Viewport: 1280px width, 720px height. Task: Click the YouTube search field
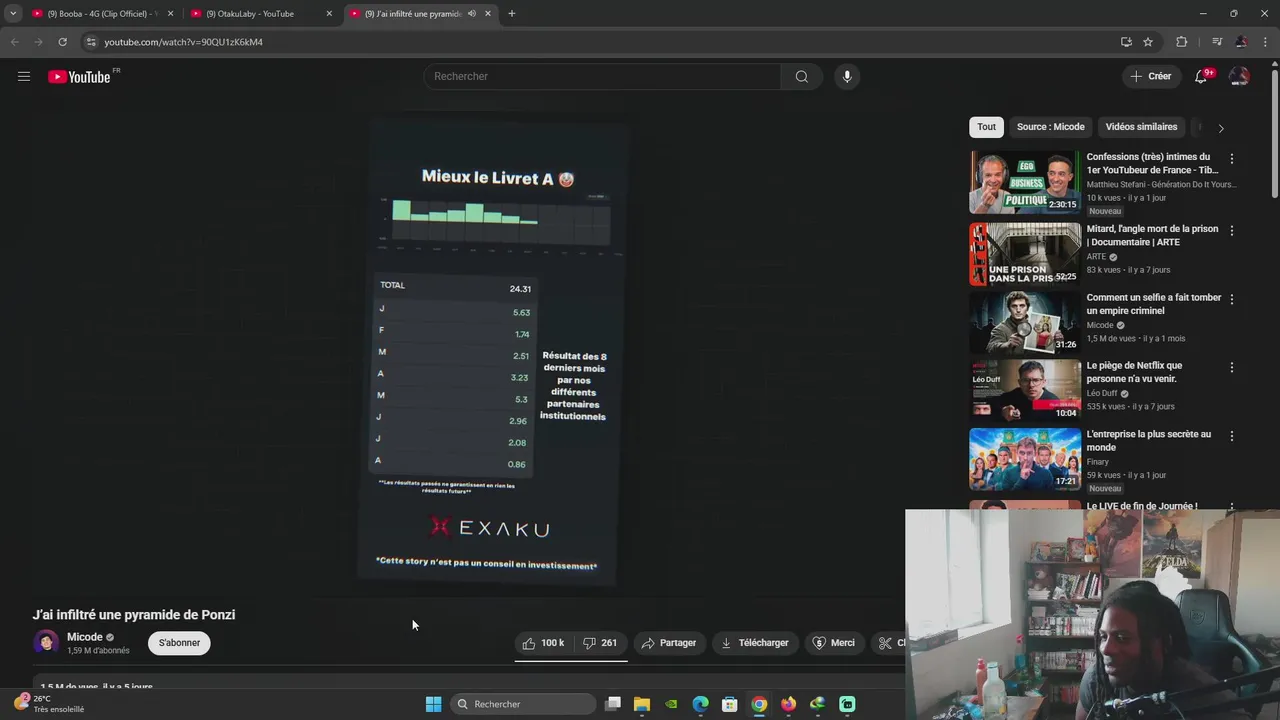[x=603, y=76]
